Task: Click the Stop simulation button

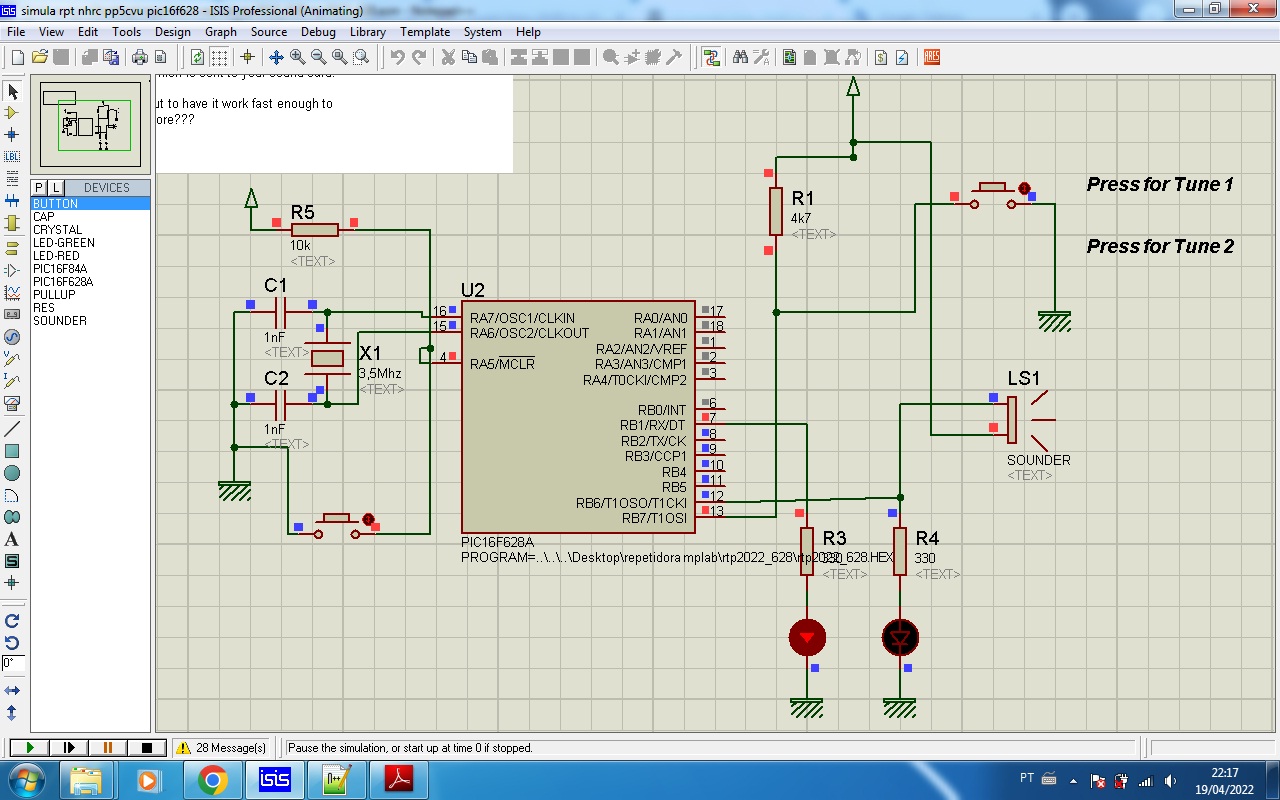Action: click(147, 747)
